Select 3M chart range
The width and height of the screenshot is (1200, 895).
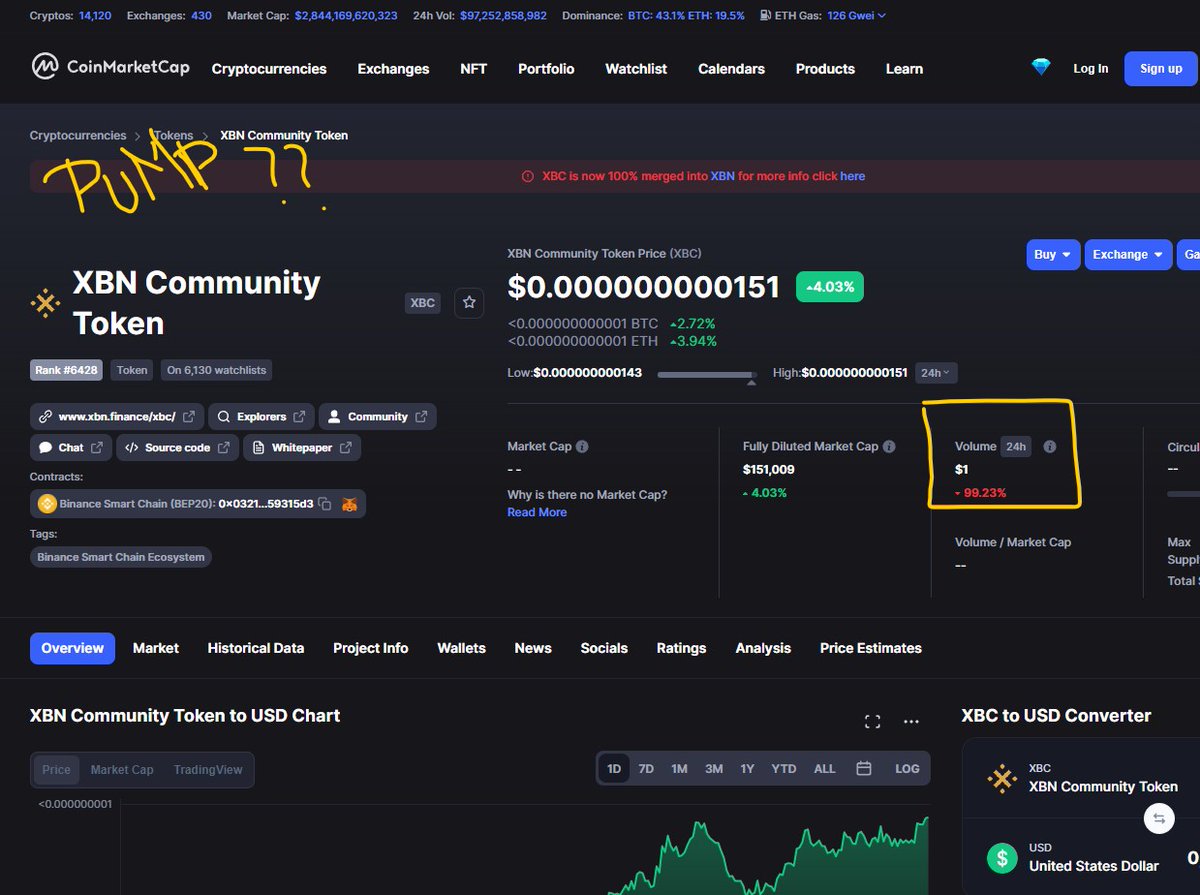tap(713, 768)
